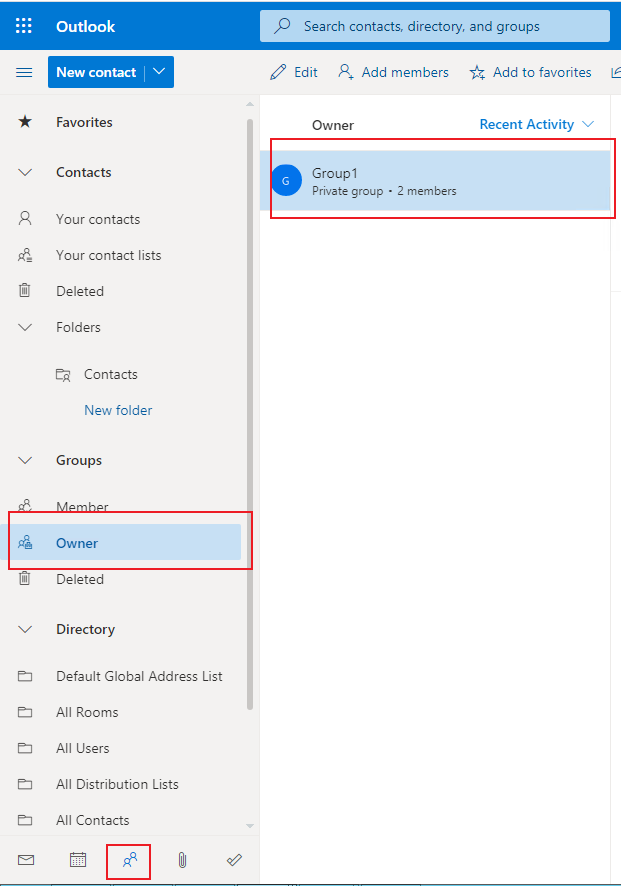Open the Files paperclip module icon

(182, 860)
